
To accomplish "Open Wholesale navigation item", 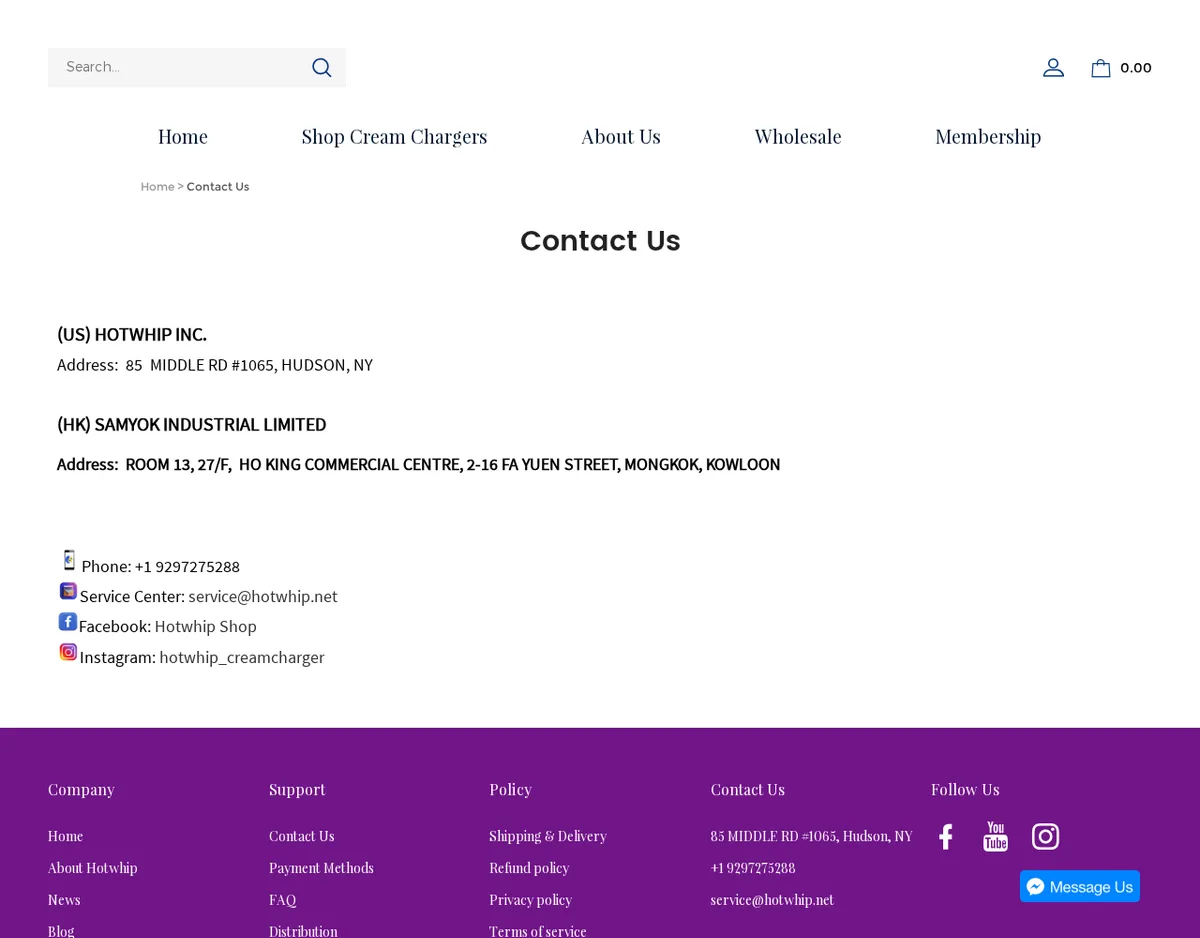I will pyautogui.click(x=798, y=136).
